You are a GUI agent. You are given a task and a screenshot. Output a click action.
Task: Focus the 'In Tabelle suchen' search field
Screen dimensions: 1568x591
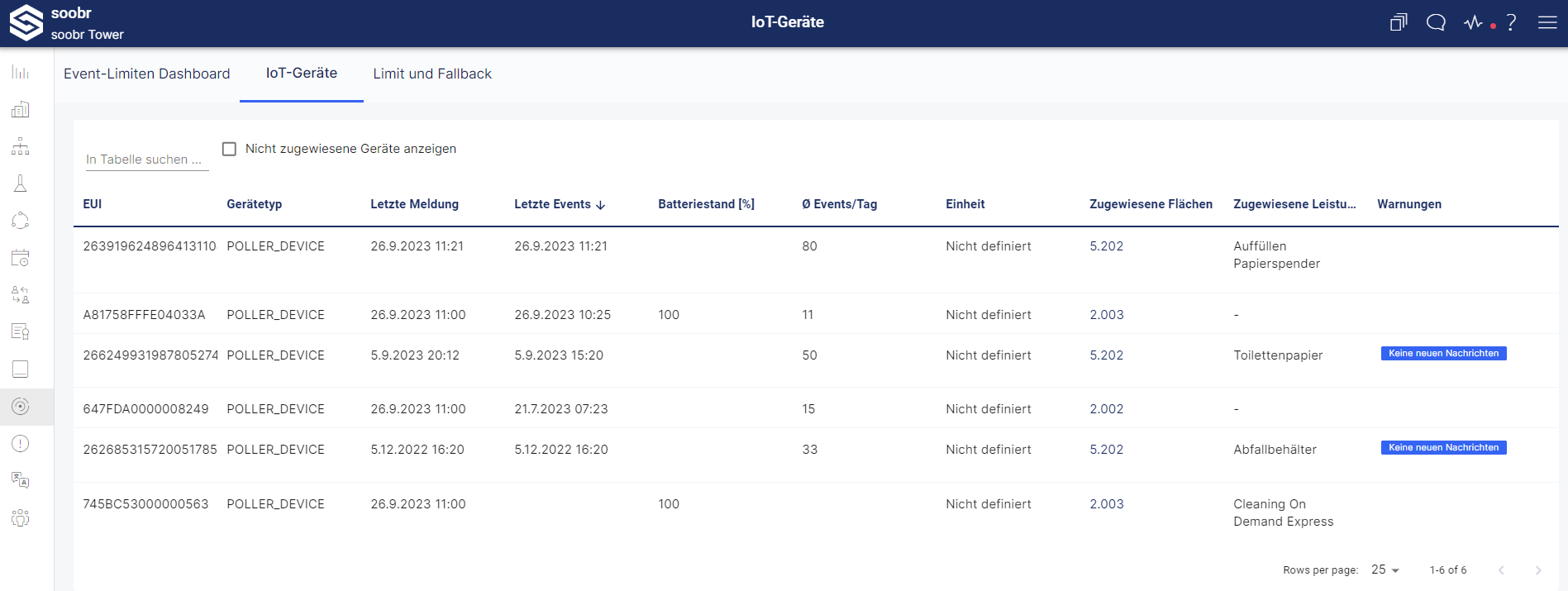146,160
